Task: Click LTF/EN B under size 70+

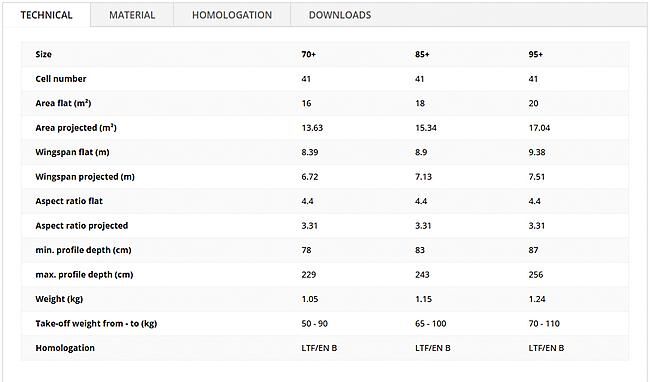Action: 319,348
